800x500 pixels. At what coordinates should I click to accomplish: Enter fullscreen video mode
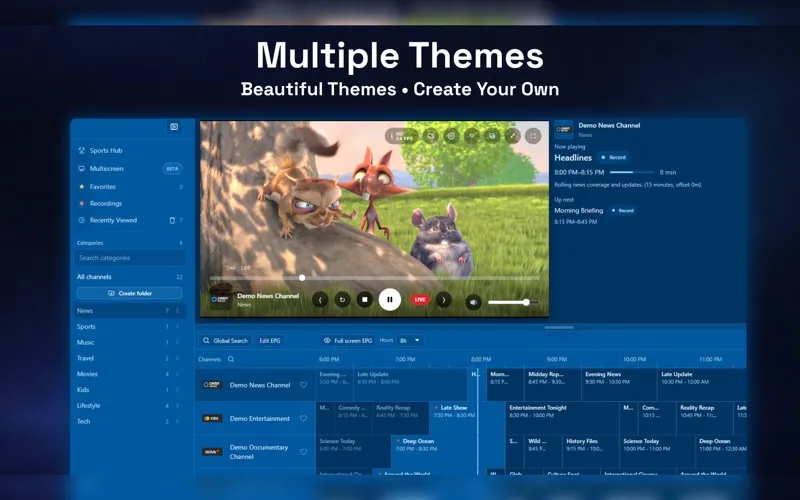[533, 136]
